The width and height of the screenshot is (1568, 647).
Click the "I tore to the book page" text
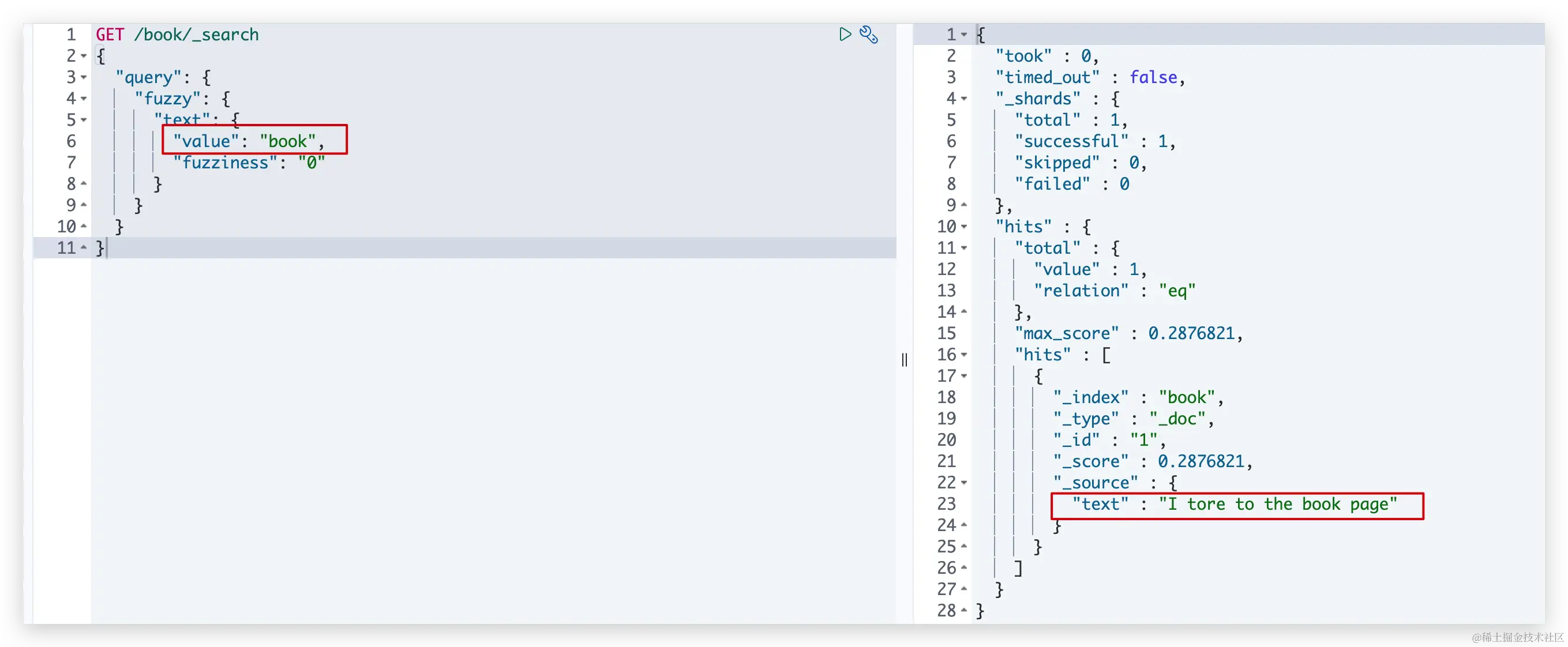pos(1277,504)
